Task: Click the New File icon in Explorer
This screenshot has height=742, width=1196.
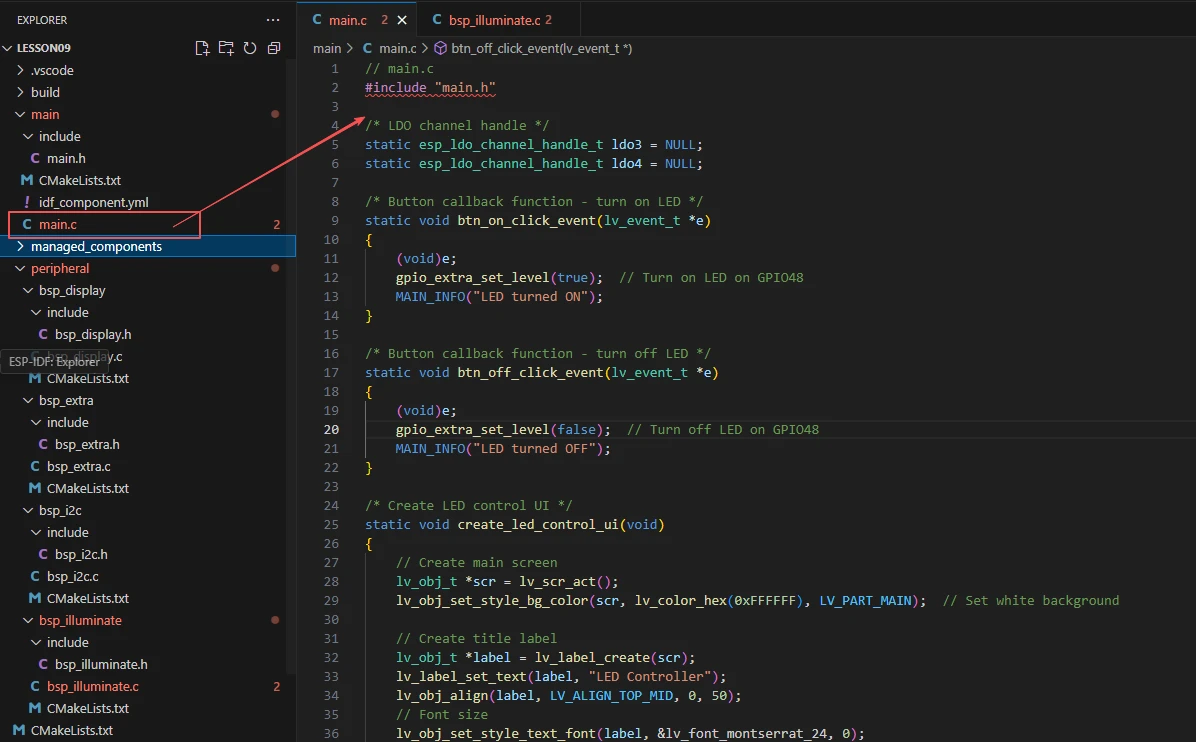Action: (x=202, y=48)
